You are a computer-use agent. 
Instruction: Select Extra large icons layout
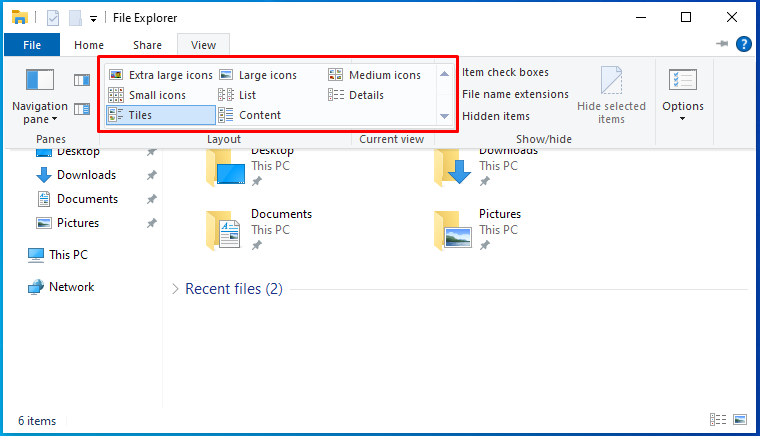(x=160, y=75)
